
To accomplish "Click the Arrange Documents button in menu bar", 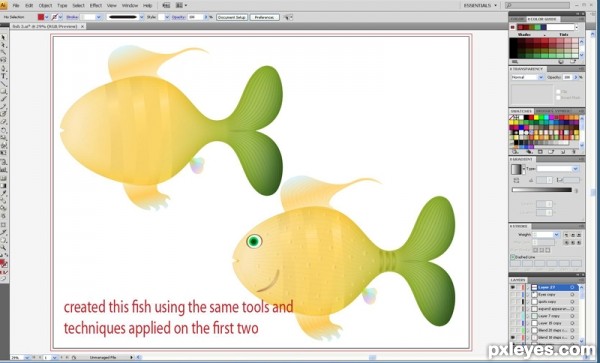I will (181, 5).
